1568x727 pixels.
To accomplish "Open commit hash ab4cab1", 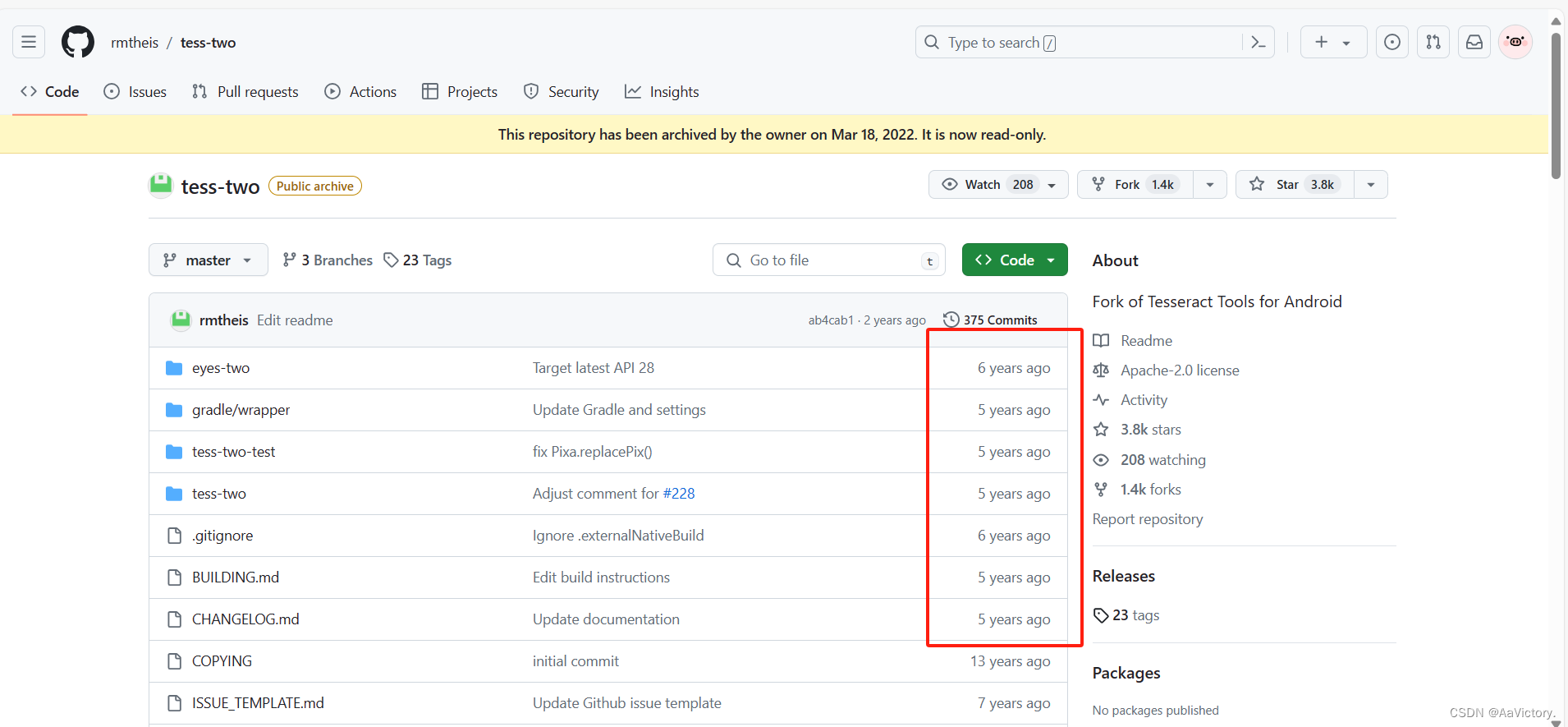I will pos(831,320).
